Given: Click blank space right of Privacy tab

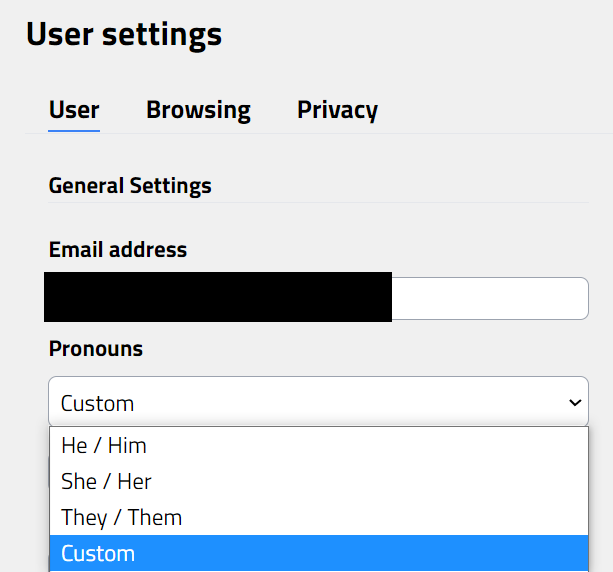Looking at the screenshot, I should tap(493, 110).
